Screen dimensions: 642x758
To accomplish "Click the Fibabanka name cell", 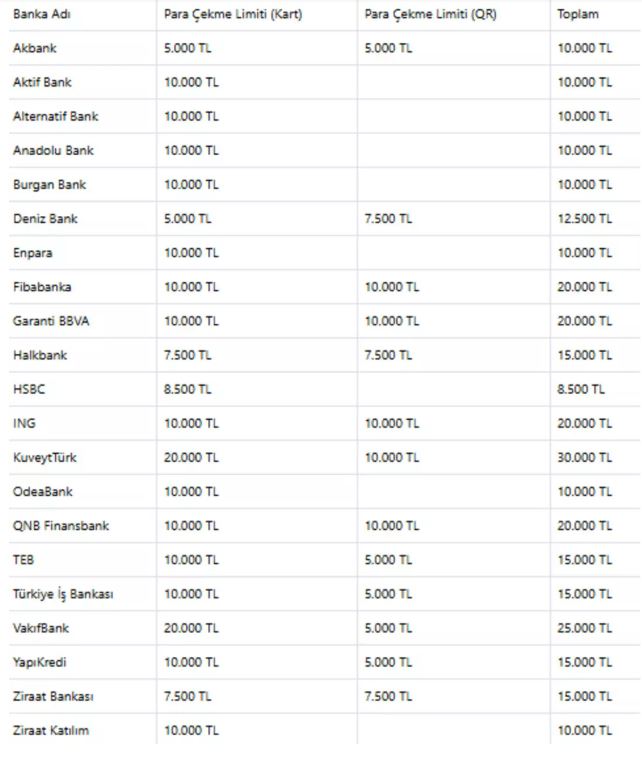I will pos(42,287).
